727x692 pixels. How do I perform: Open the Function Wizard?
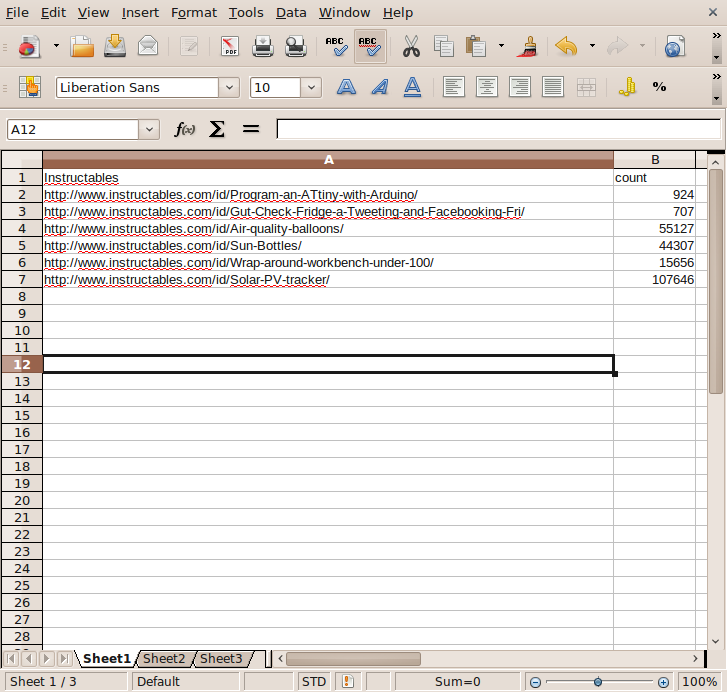(185, 129)
